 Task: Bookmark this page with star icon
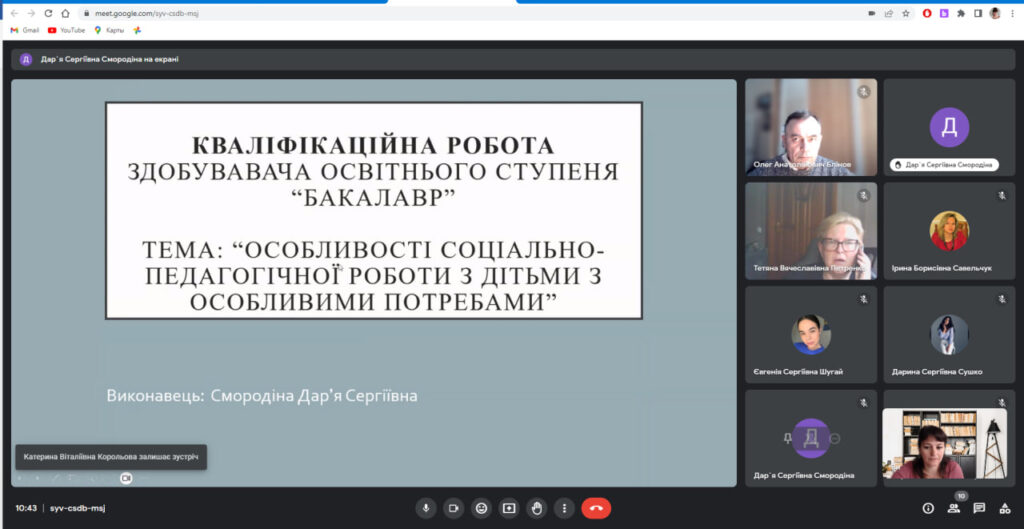905,13
